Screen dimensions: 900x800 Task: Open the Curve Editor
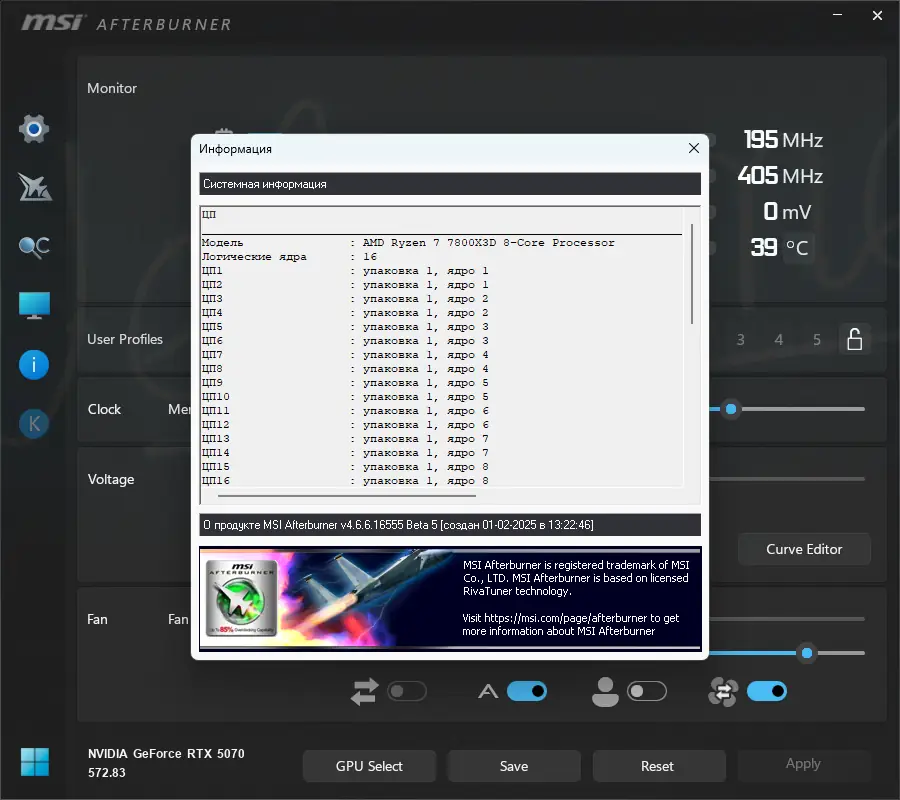pyautogui.click(x=804, y=549)
